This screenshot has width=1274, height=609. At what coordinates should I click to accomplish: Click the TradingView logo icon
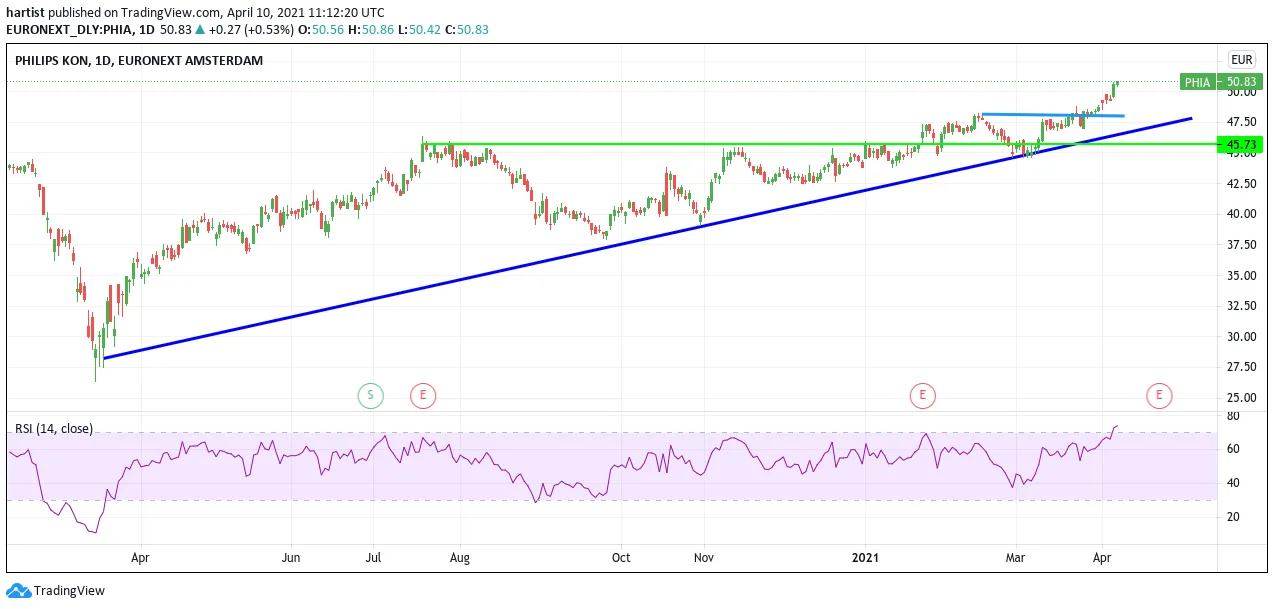pos(19,591)
